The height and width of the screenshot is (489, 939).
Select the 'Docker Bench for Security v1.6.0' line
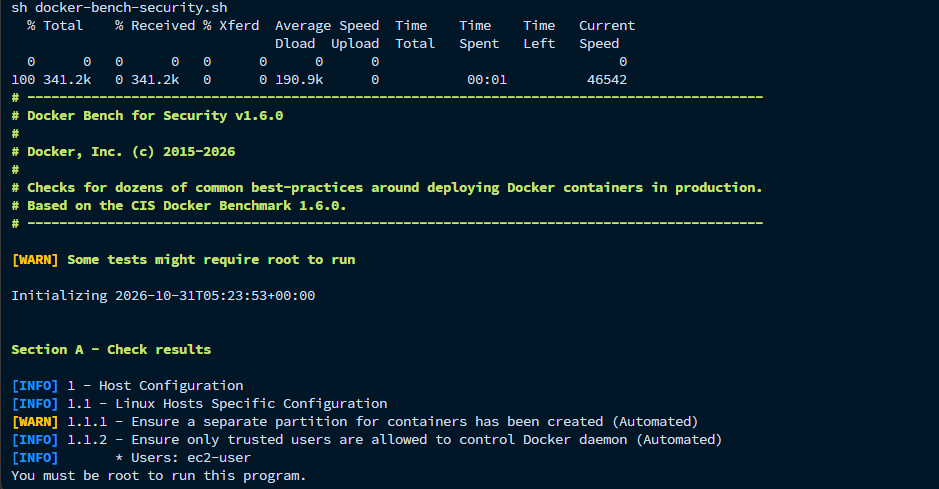147,116
